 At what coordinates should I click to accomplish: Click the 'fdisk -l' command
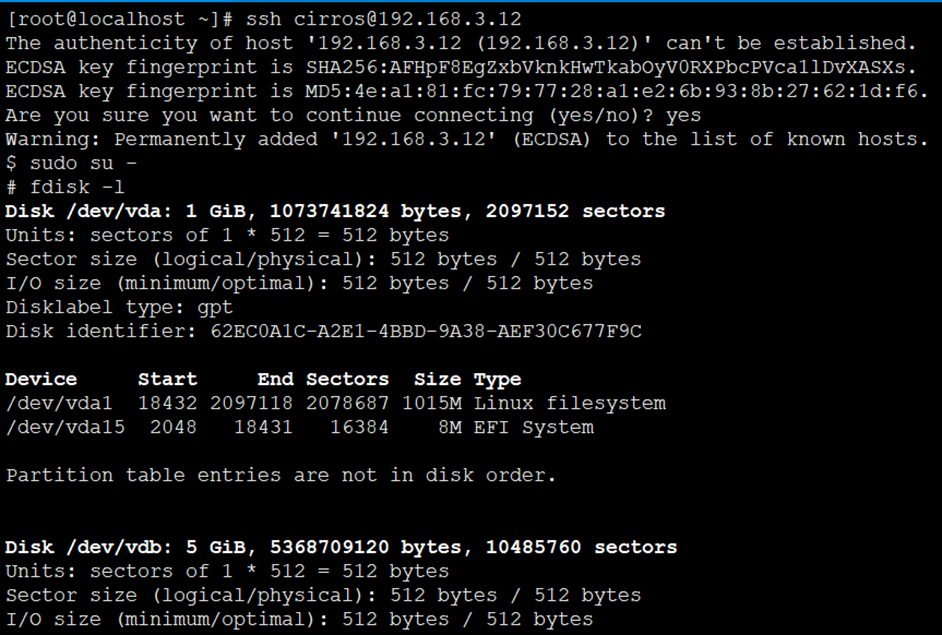coord(77,187)
